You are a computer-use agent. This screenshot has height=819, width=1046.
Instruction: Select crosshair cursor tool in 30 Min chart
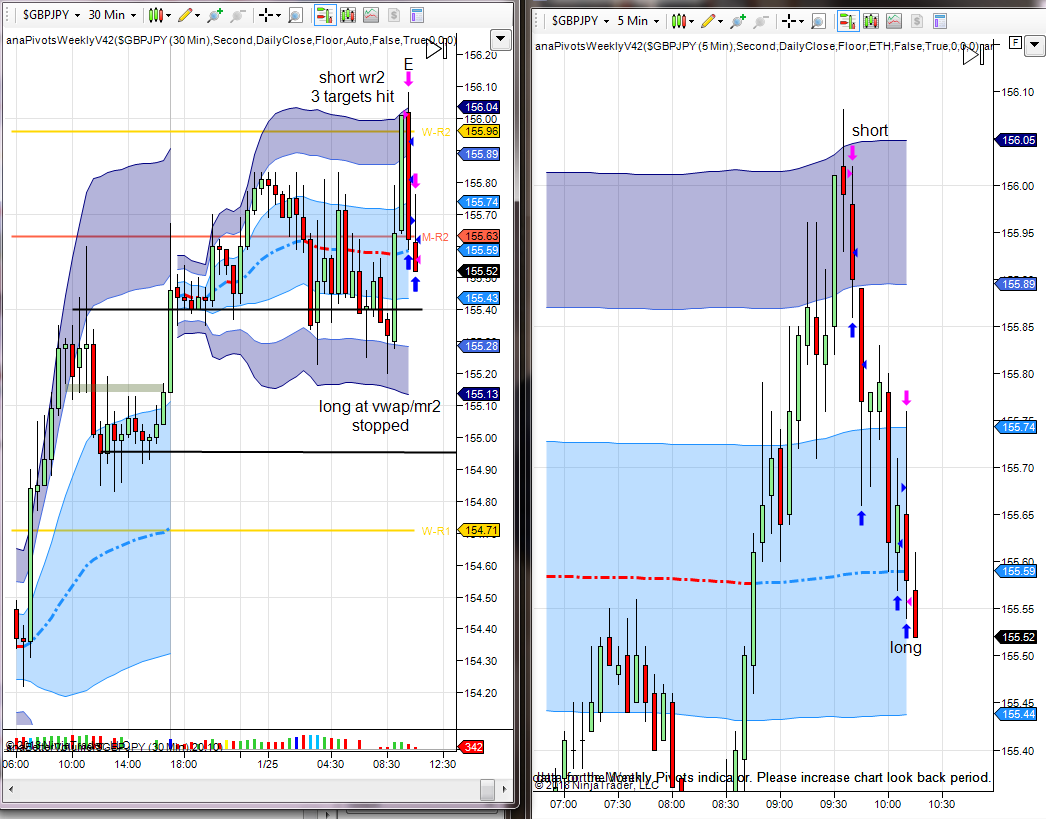266,15
